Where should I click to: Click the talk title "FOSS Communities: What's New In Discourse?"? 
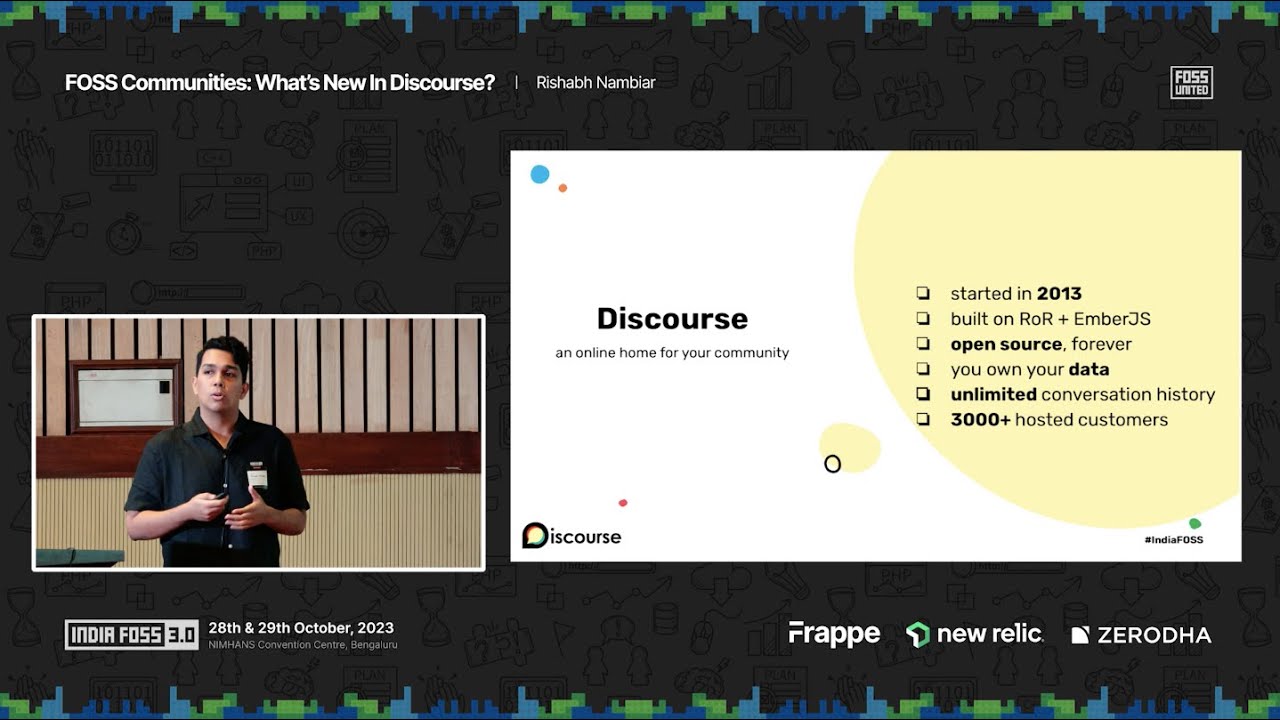pyautogui.click(x=280, y=83)
